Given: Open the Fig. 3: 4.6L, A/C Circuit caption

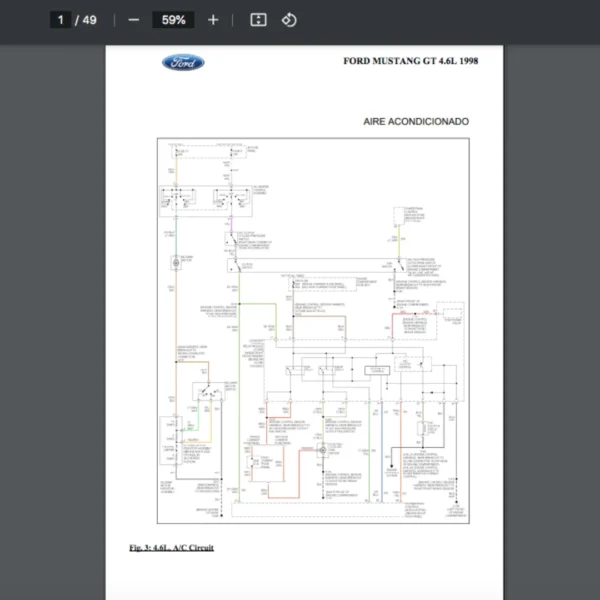Looking at the screenshot, I should click(x=171, y=547).
